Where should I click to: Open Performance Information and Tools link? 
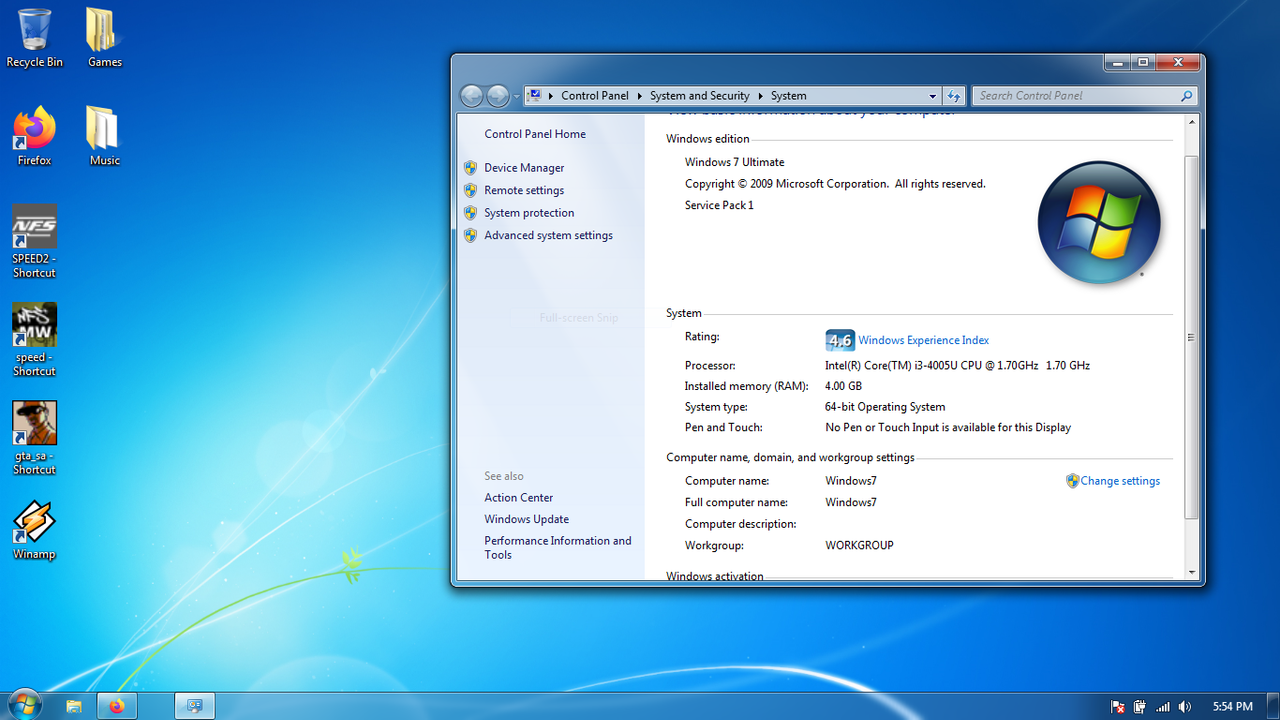[x=558, y=548]
